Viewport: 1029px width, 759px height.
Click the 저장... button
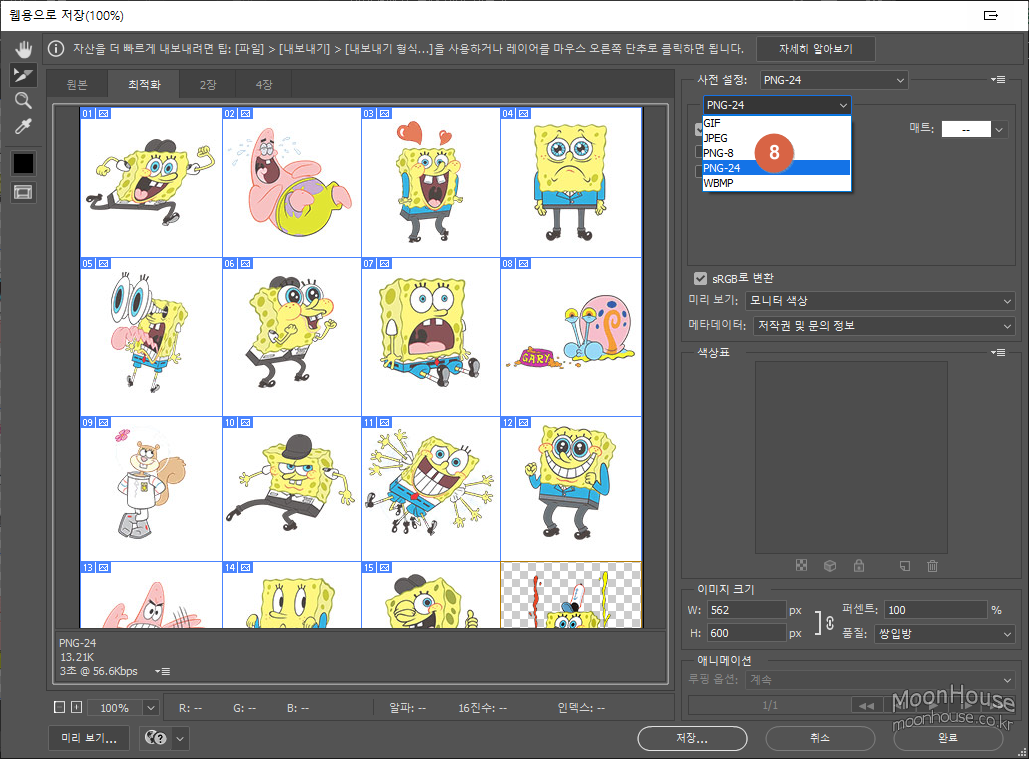click(692, 738)
